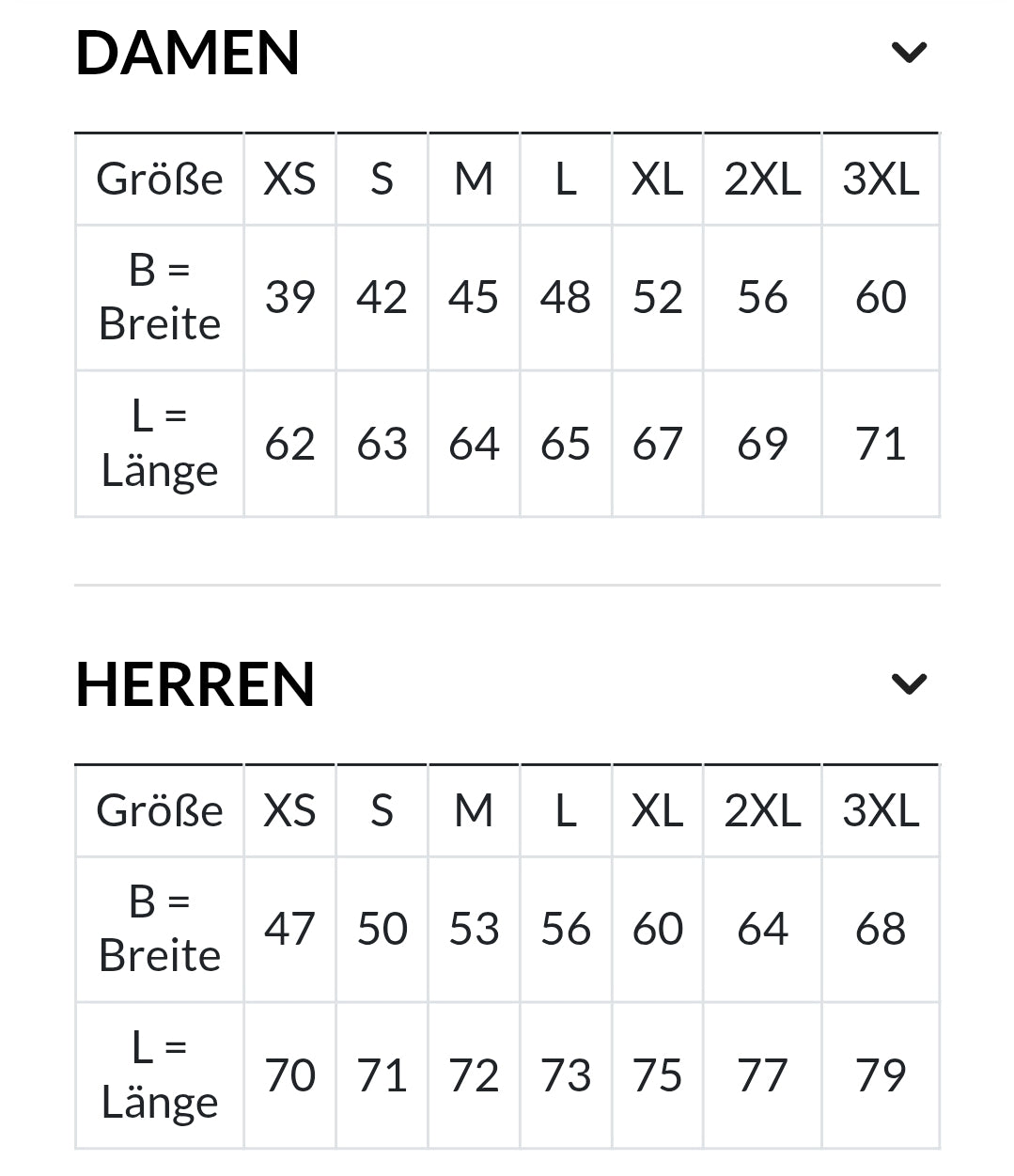Screen dimensions: 1014x1176
Task: Click Damen length value 62 for XS
Action: tap(289, 444)
